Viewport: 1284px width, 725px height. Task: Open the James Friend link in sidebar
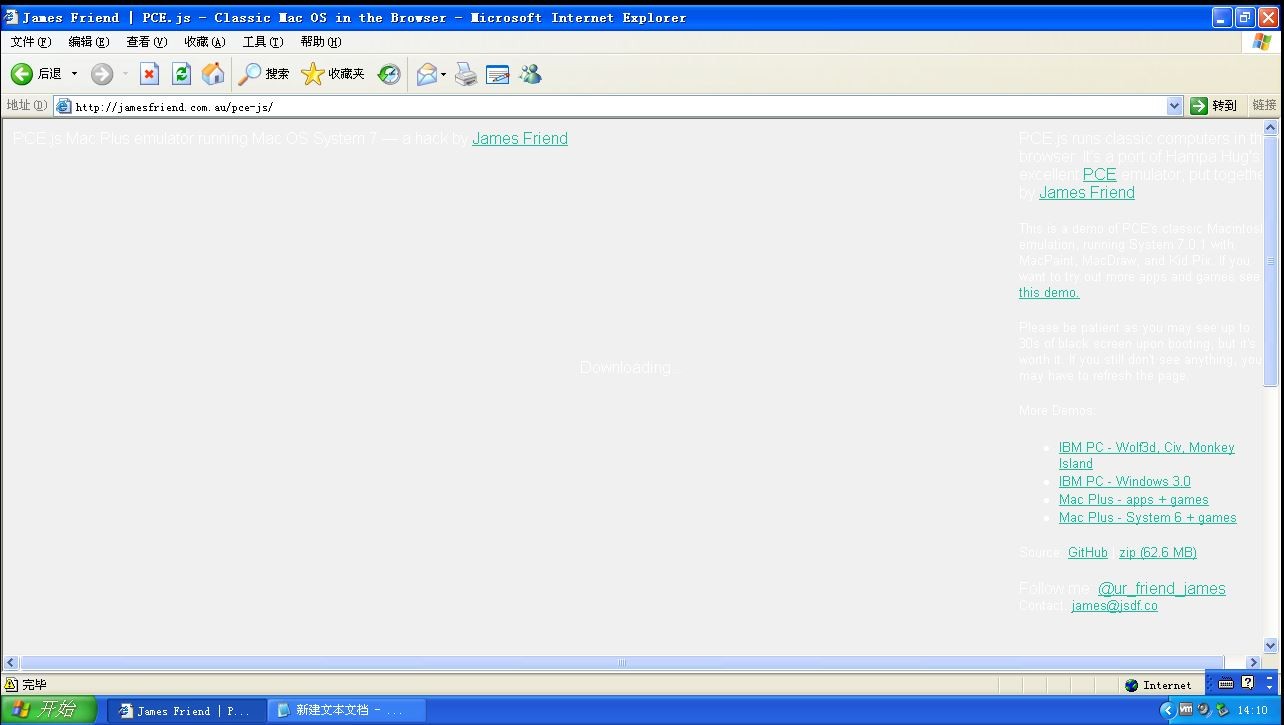pyautogui.click(x=1087, y=193)
